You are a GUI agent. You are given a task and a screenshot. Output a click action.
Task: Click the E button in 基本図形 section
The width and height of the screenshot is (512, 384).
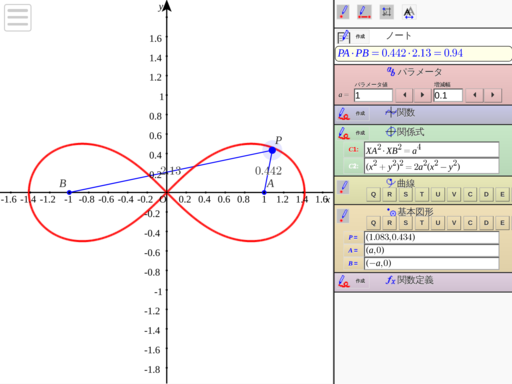click(502, 223)
